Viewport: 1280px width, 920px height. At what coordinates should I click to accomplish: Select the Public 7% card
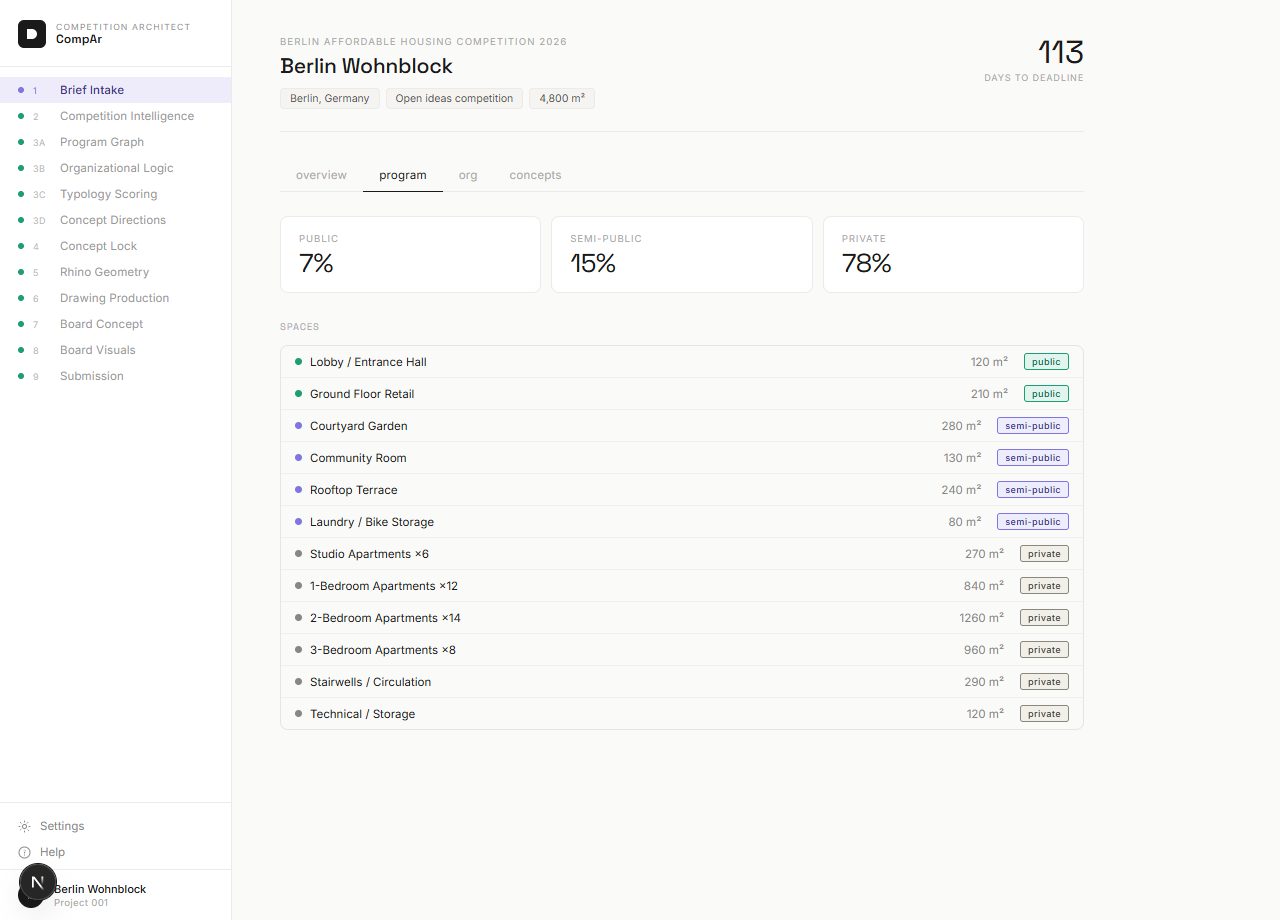pos(410,255)
